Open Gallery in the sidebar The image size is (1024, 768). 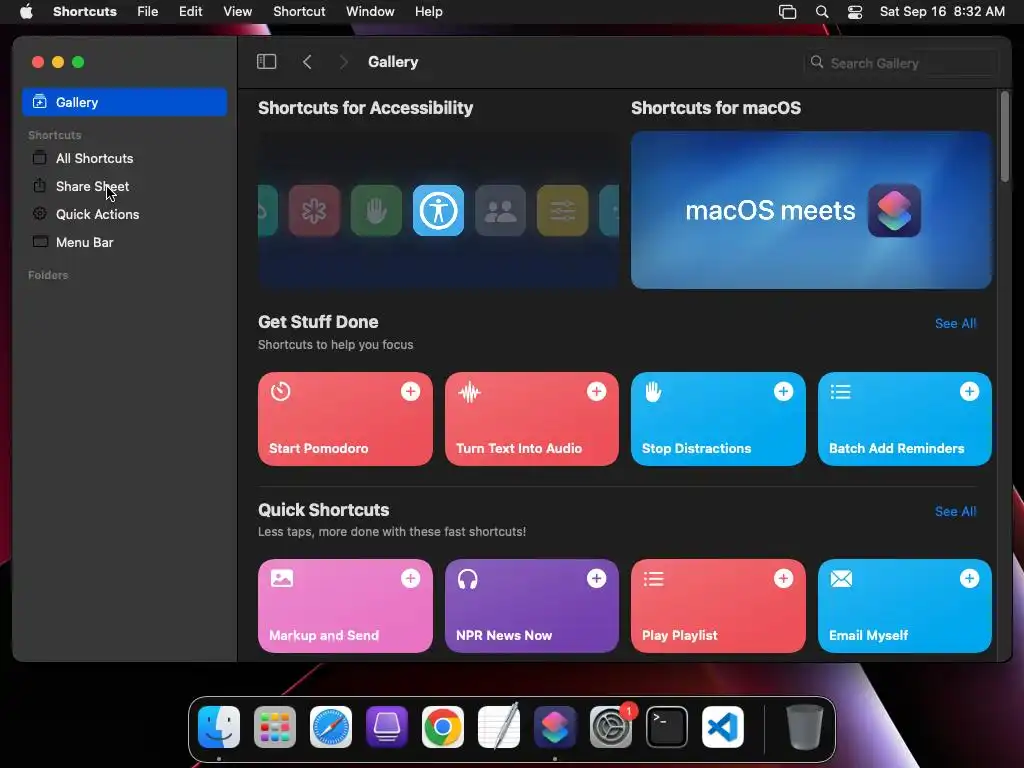[x=125, y=103]
